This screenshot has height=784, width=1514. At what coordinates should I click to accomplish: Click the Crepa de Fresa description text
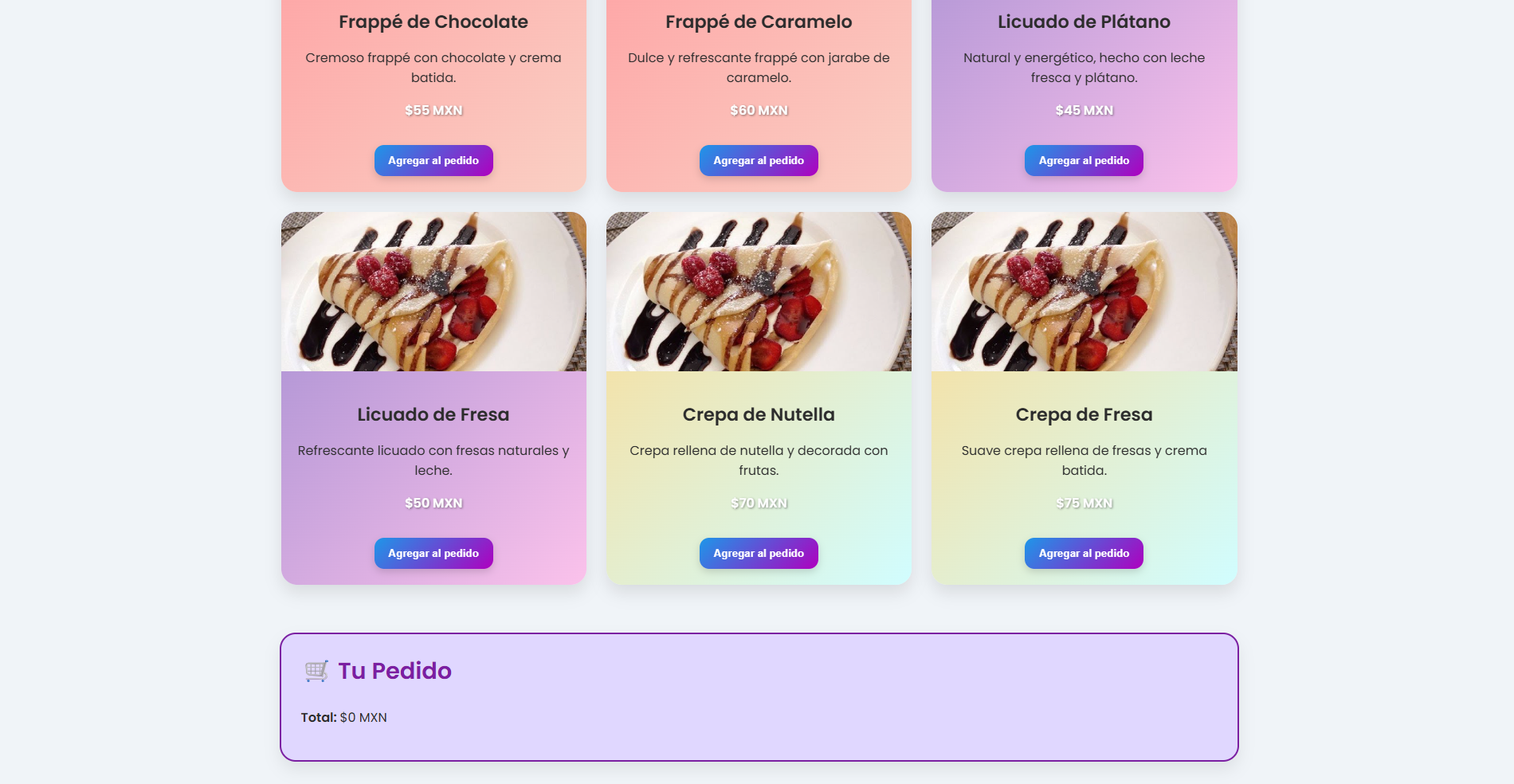pos(1084,460)
